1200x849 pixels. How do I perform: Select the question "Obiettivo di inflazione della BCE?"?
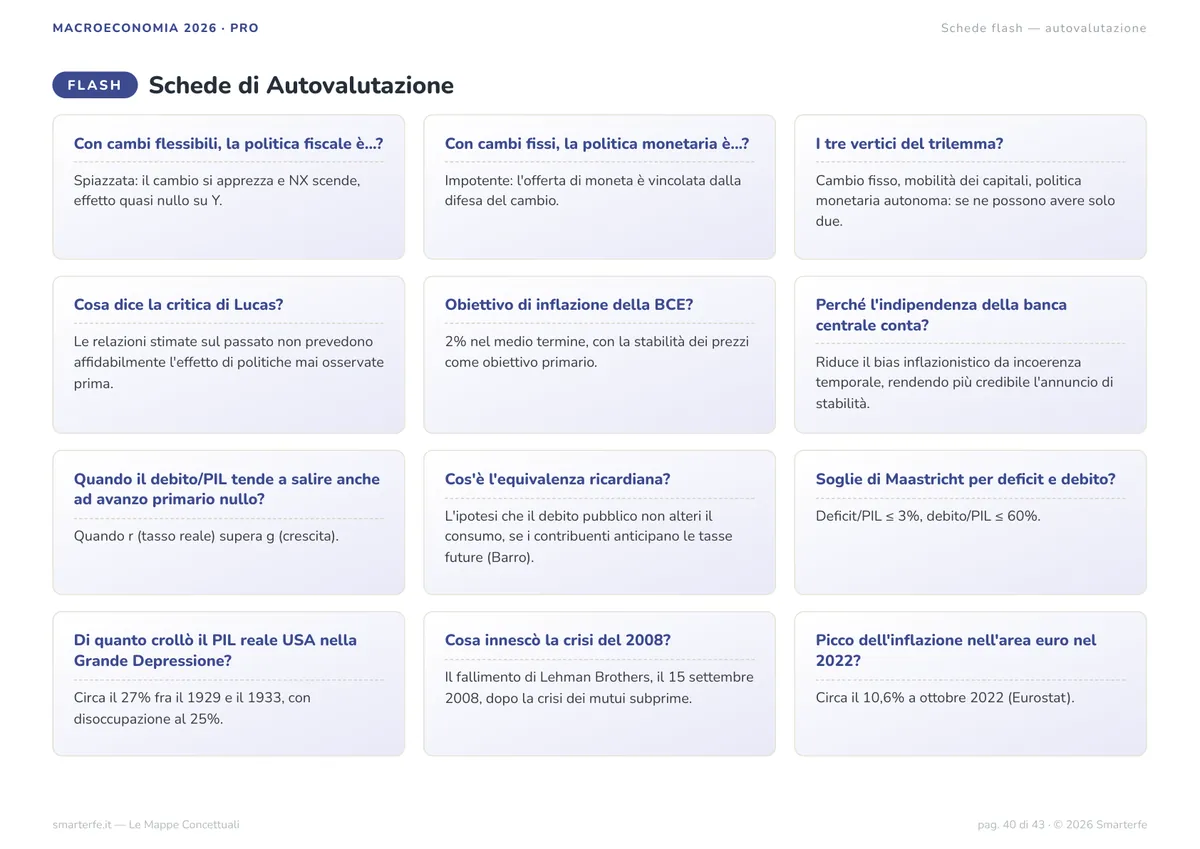click(569, 305)
